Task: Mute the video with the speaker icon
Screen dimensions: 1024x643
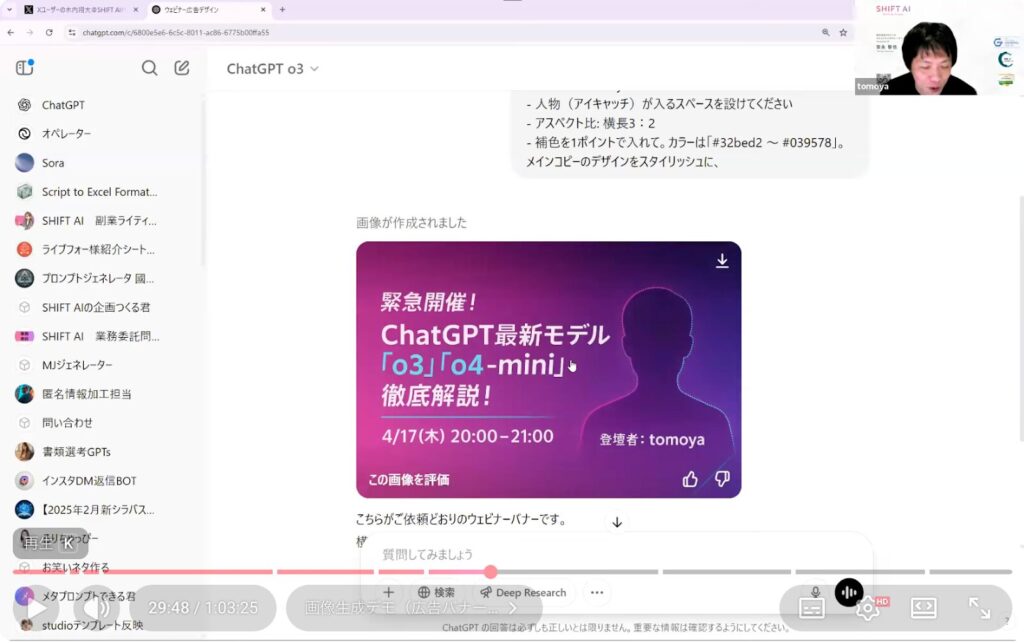Action: point(97,607)
